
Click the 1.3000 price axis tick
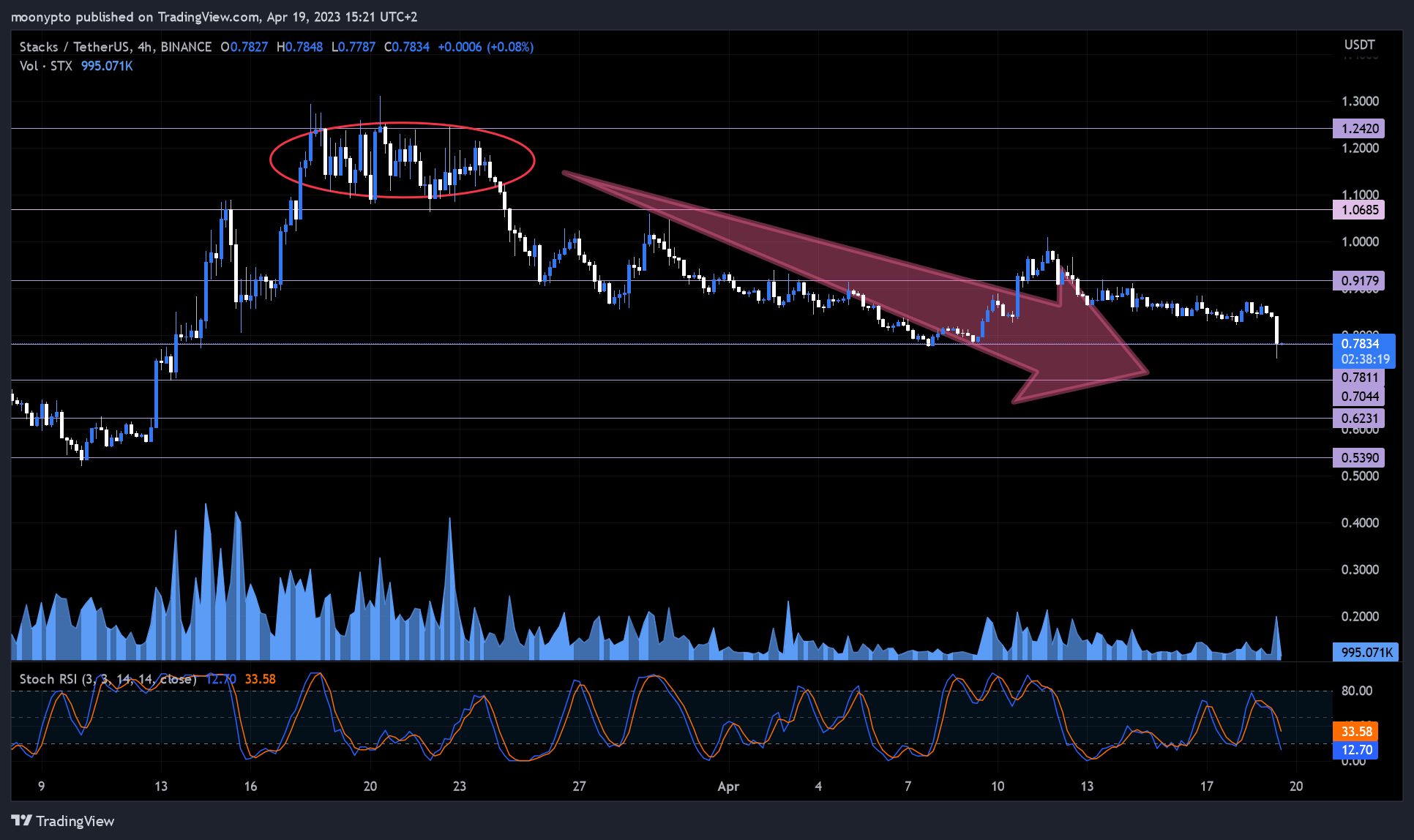coord(1360,101)
